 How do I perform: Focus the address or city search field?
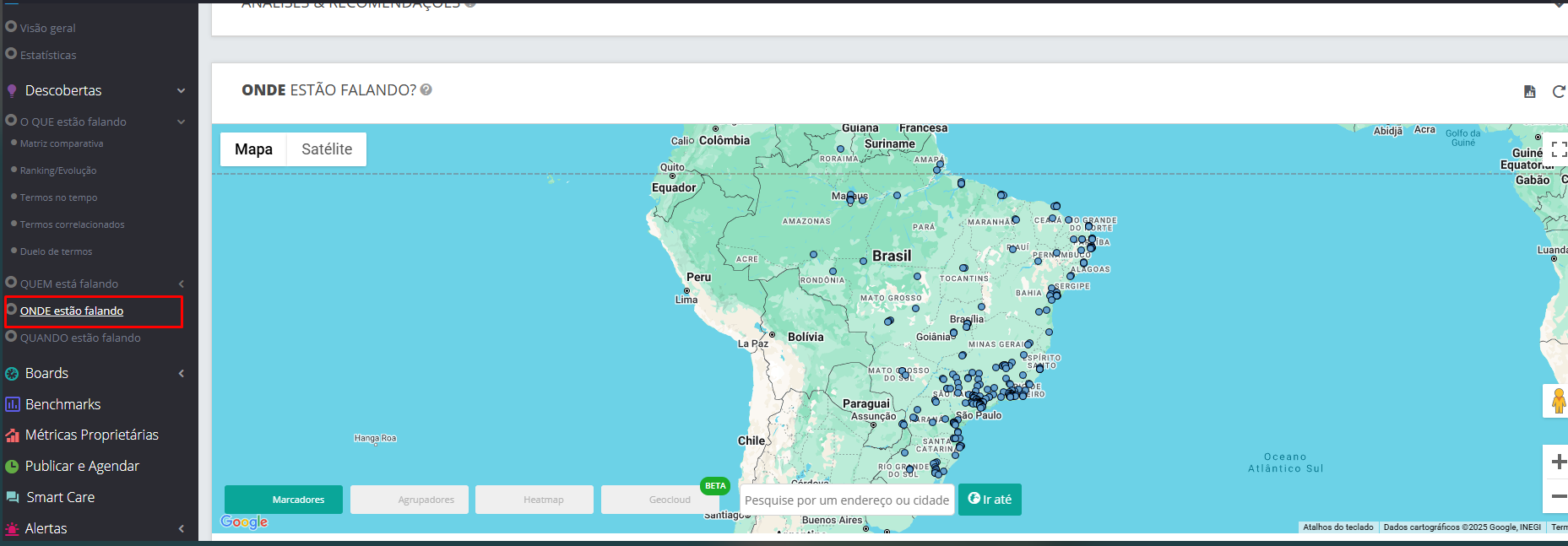tap(847, 500)
